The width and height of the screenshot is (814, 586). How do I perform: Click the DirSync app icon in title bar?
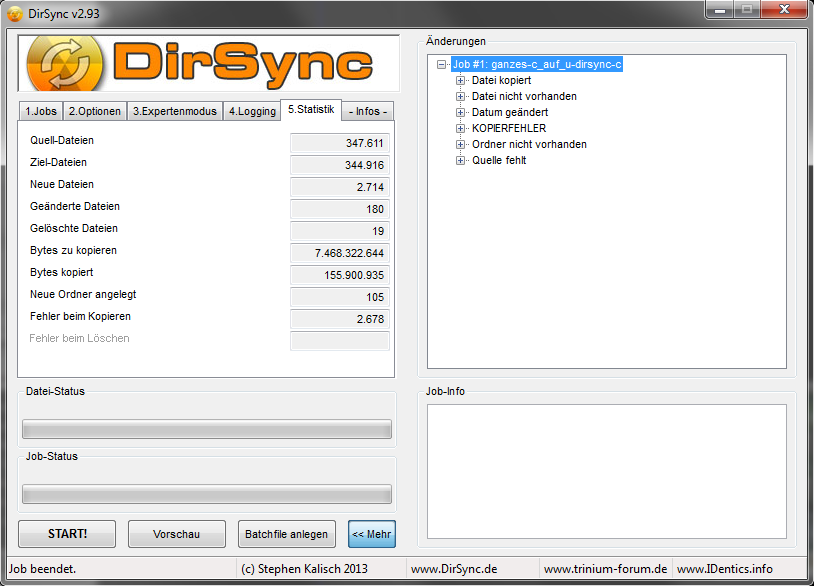(x=15, y=13)
